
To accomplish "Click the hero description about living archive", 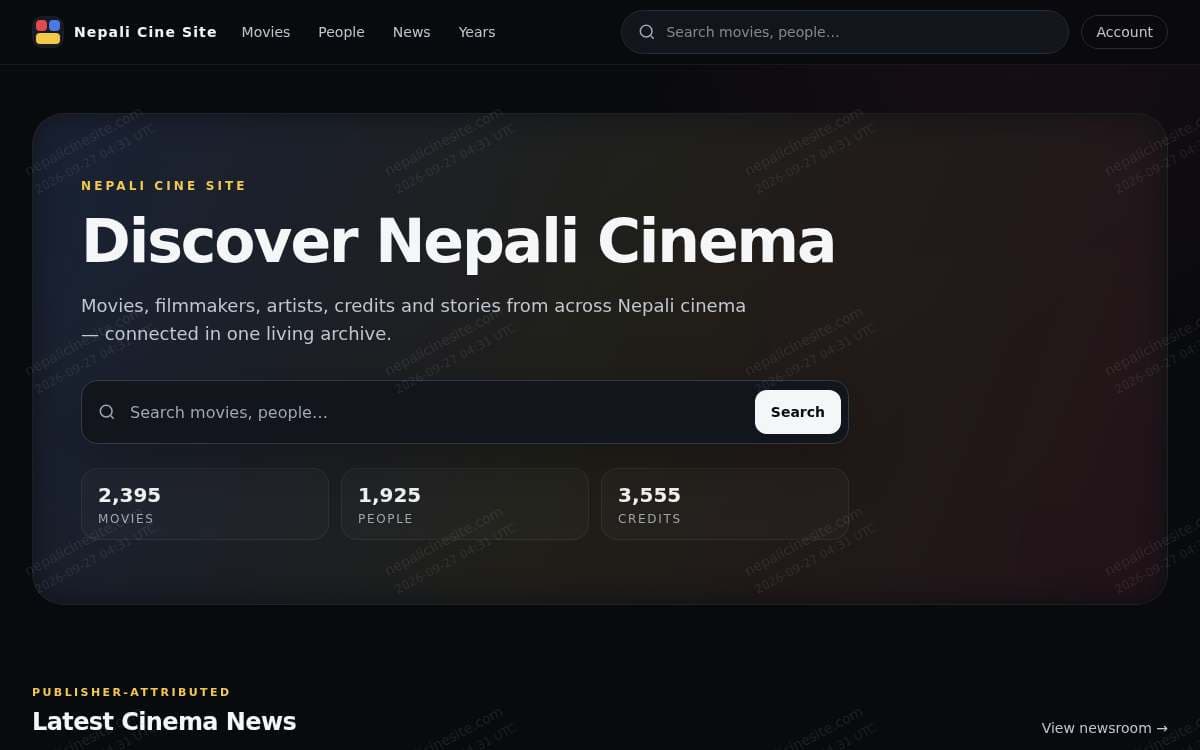I will [x=413, y=320].
